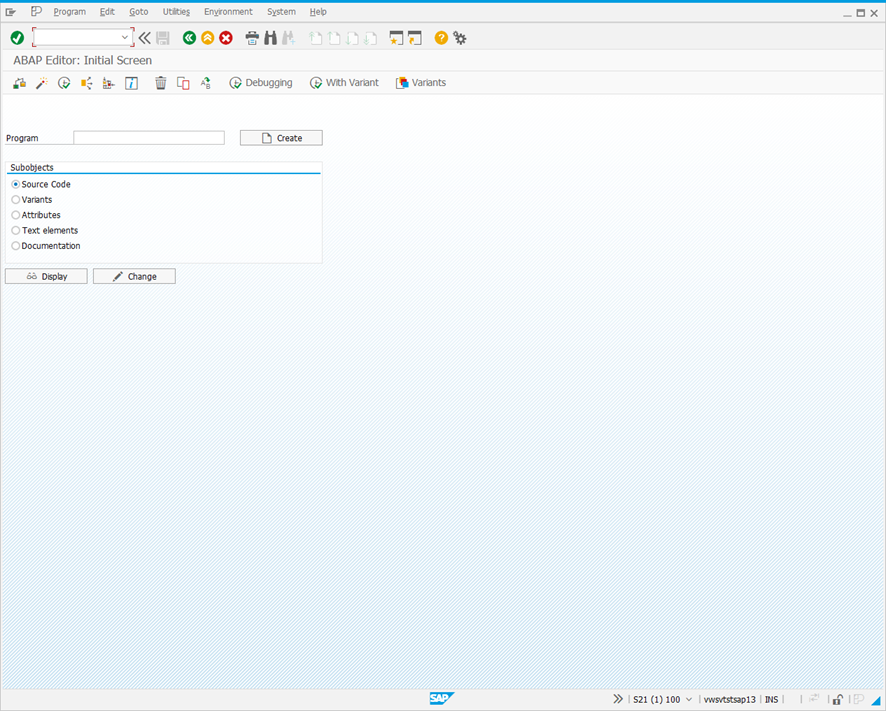Click the Rename icon on the application toolbar
This screenshot has width=886, height=711.
[206, 83]
